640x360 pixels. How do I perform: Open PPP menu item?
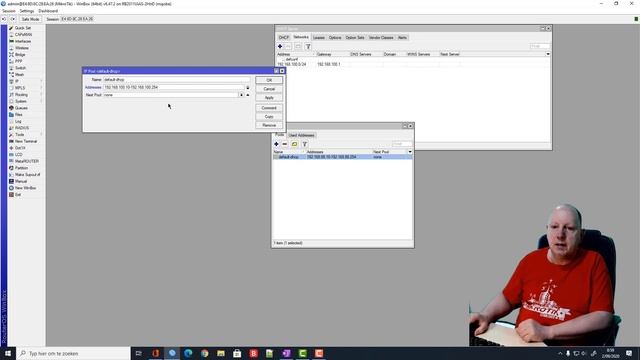[18, 61]
